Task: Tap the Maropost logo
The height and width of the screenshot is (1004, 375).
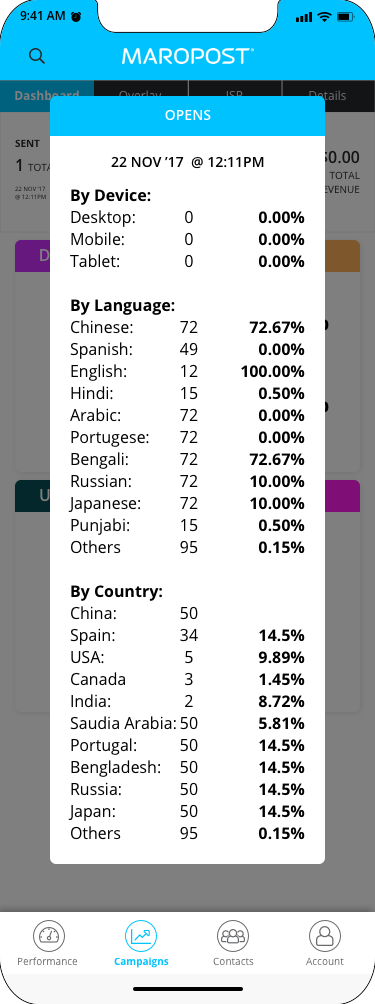Action: click(x=188, y=56)
